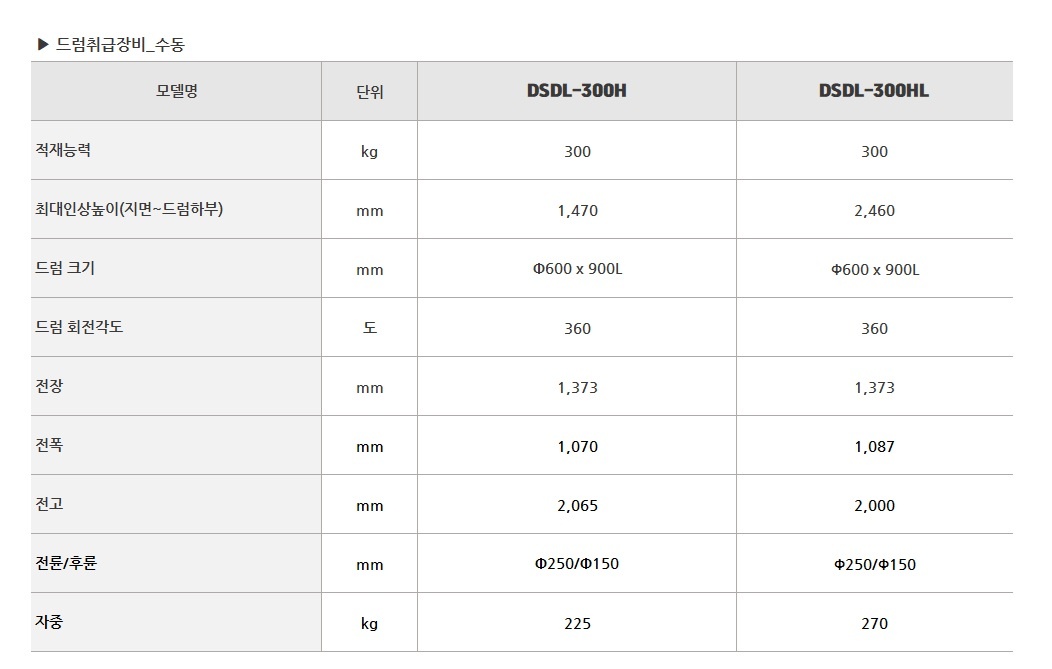This screenshot has width=1052, height=669.
Task: Click the 최대인상높이(지면~드럼하부) row label
Action: 129,209
